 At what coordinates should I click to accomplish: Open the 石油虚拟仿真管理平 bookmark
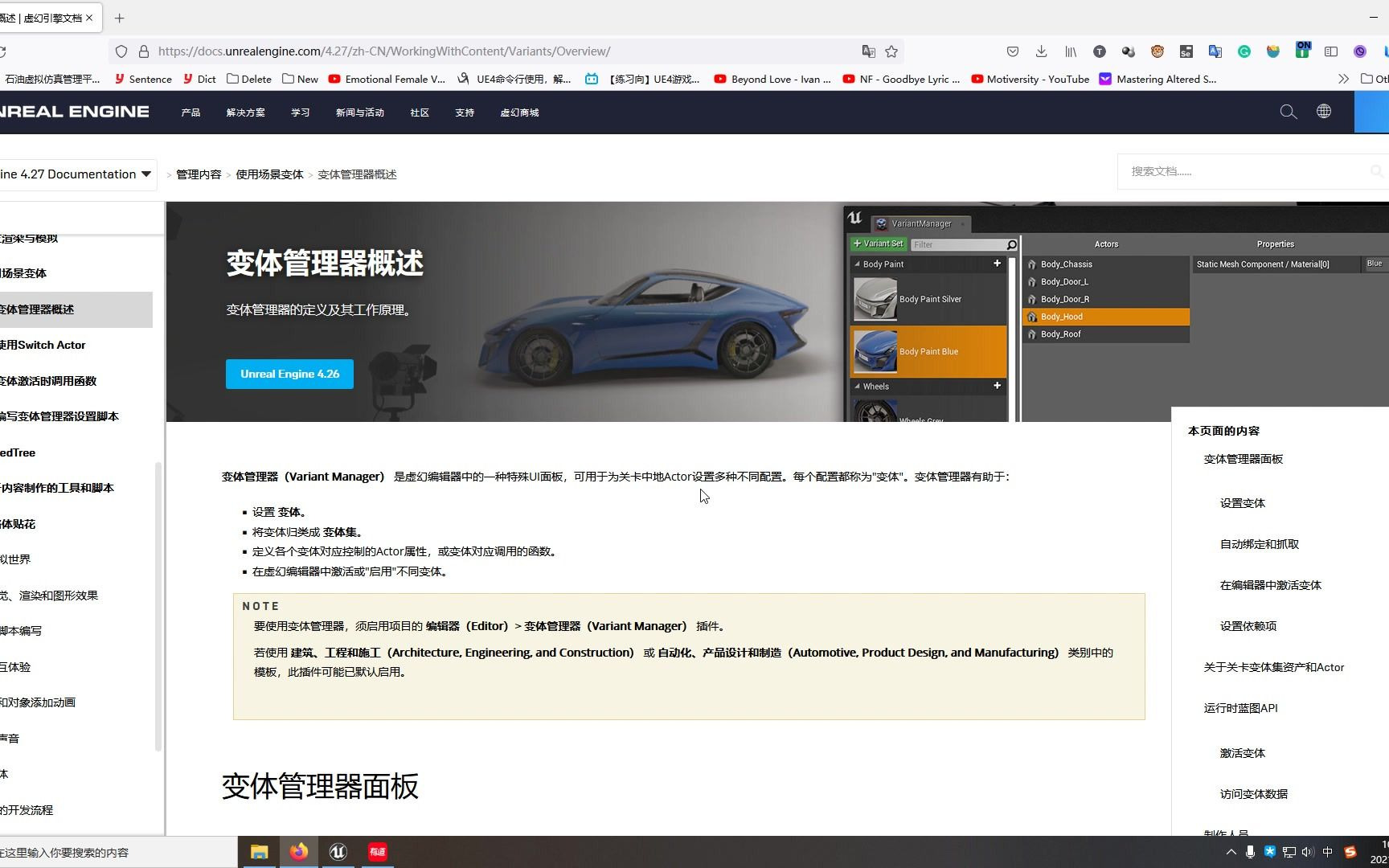click(x=51, y=79)
